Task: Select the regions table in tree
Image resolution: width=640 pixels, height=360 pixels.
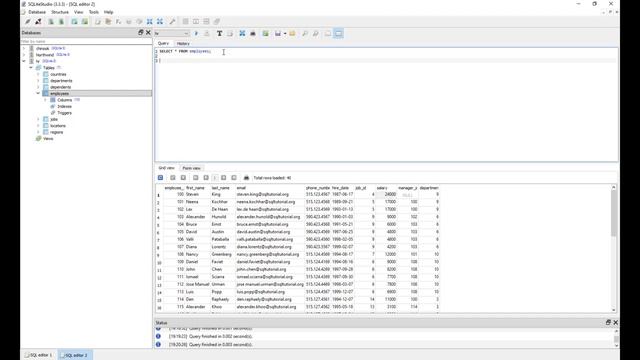Action: [x=56, y=132]
